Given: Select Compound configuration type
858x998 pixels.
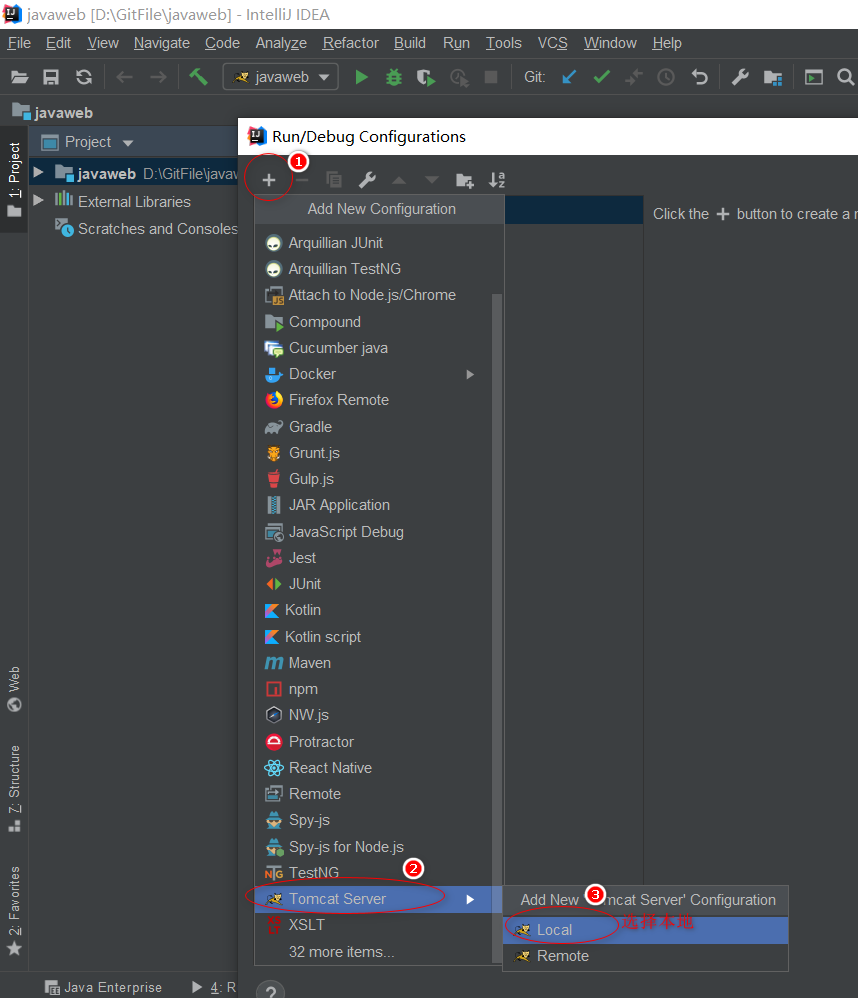Looking at the screenshot, I should coord(373,322).
